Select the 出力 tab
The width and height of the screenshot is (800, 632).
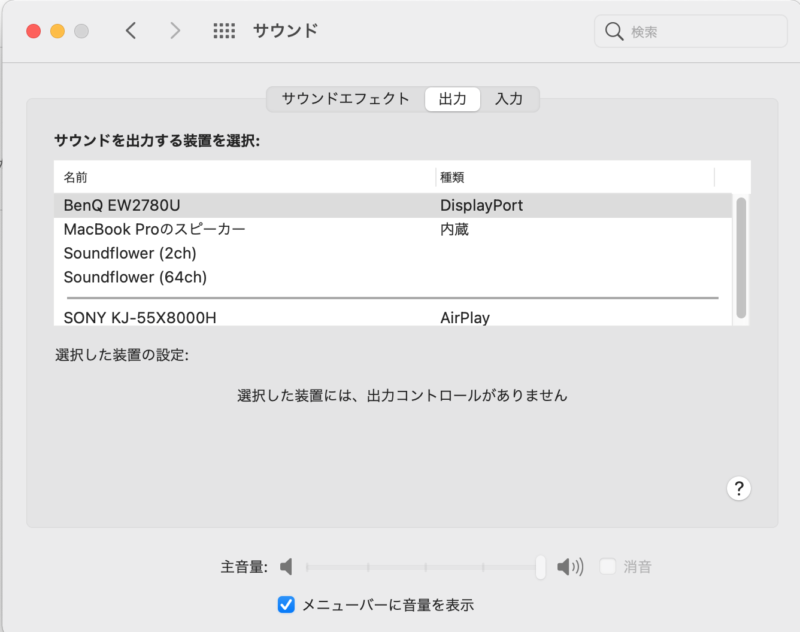click(453, 99)
